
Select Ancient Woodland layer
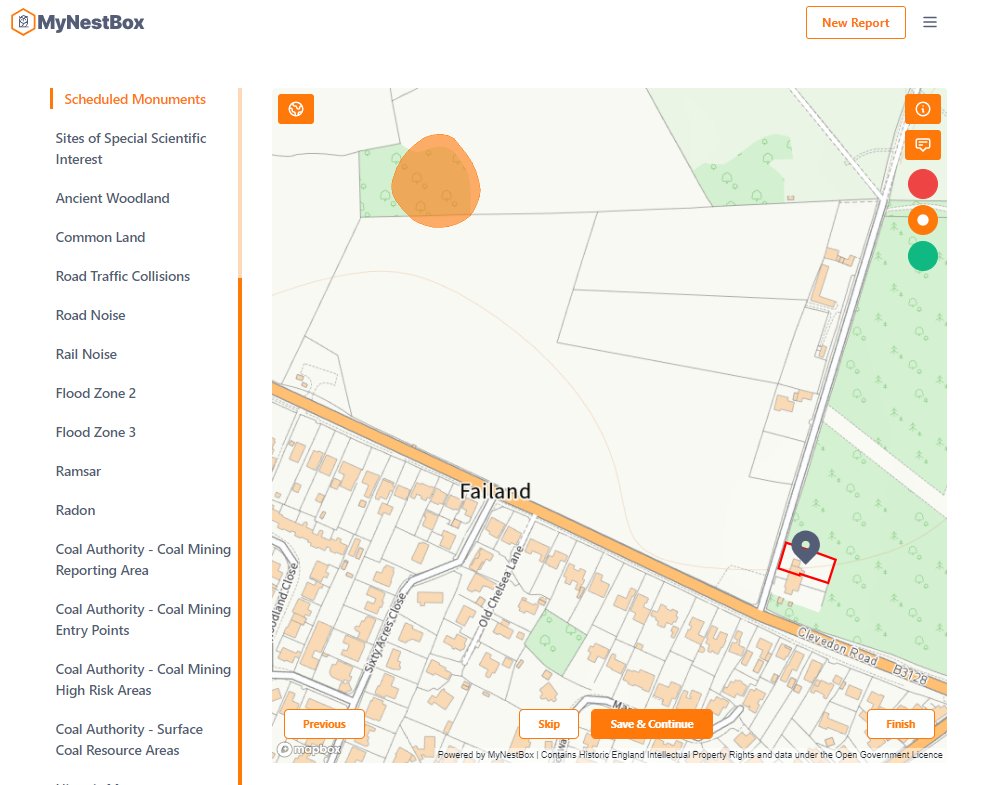(x=112, y=198)
